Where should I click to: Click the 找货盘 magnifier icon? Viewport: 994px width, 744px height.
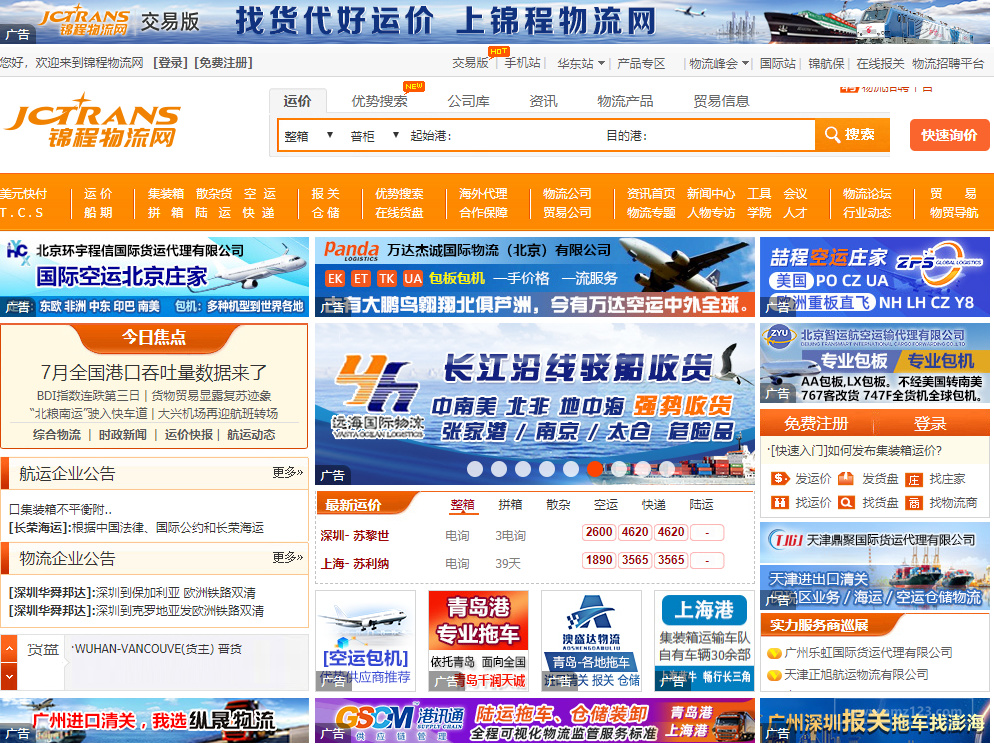pos(846,503)
